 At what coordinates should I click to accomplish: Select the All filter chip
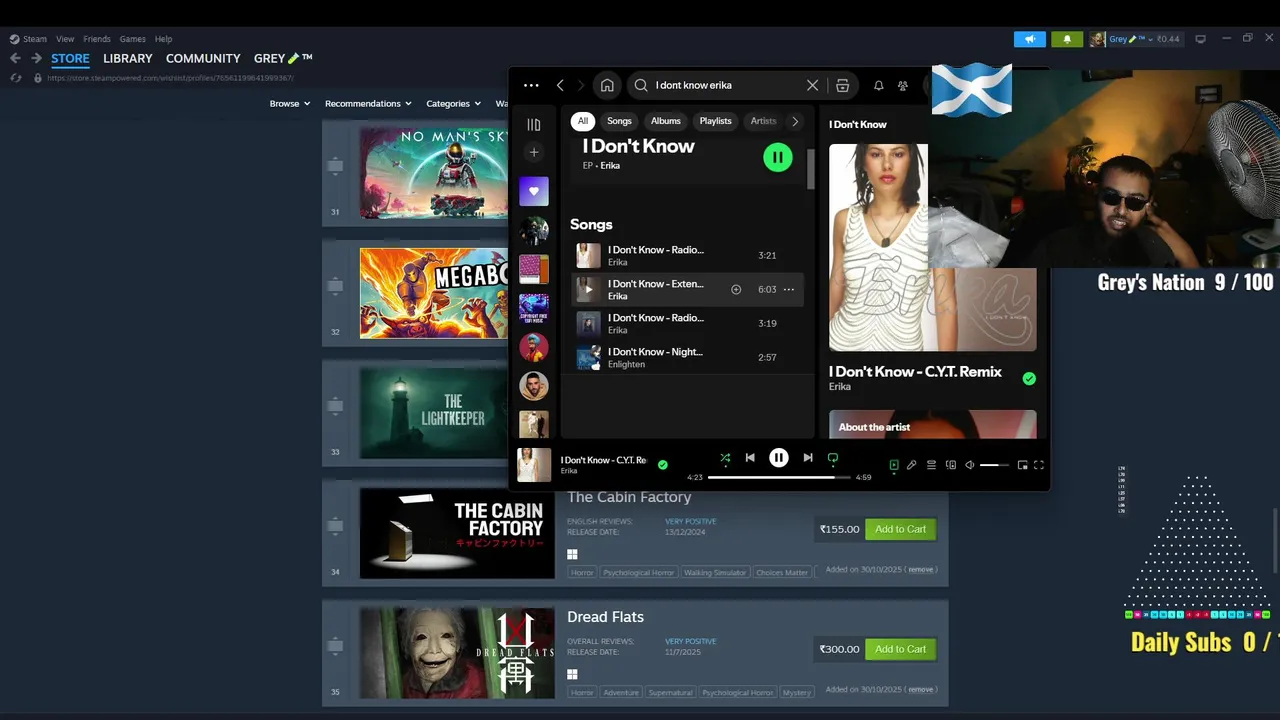tap(583, 121)
